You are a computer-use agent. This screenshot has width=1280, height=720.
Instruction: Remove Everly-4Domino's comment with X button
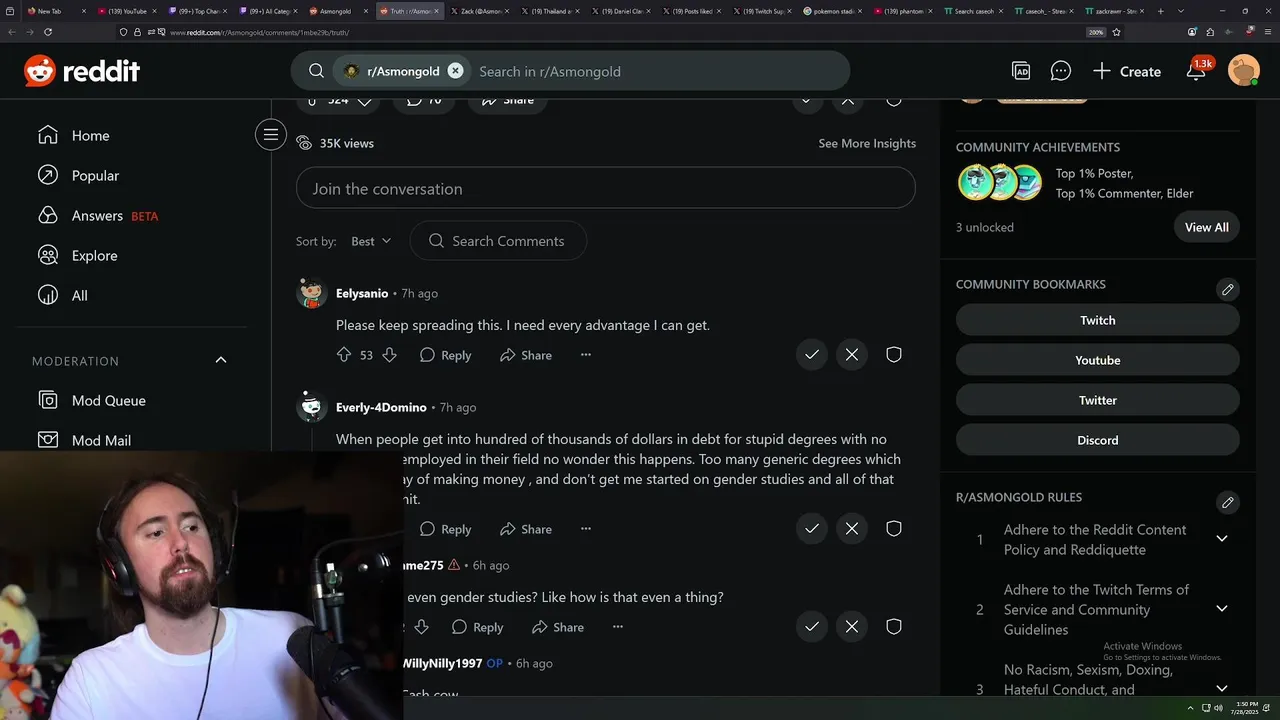point(852,529)
